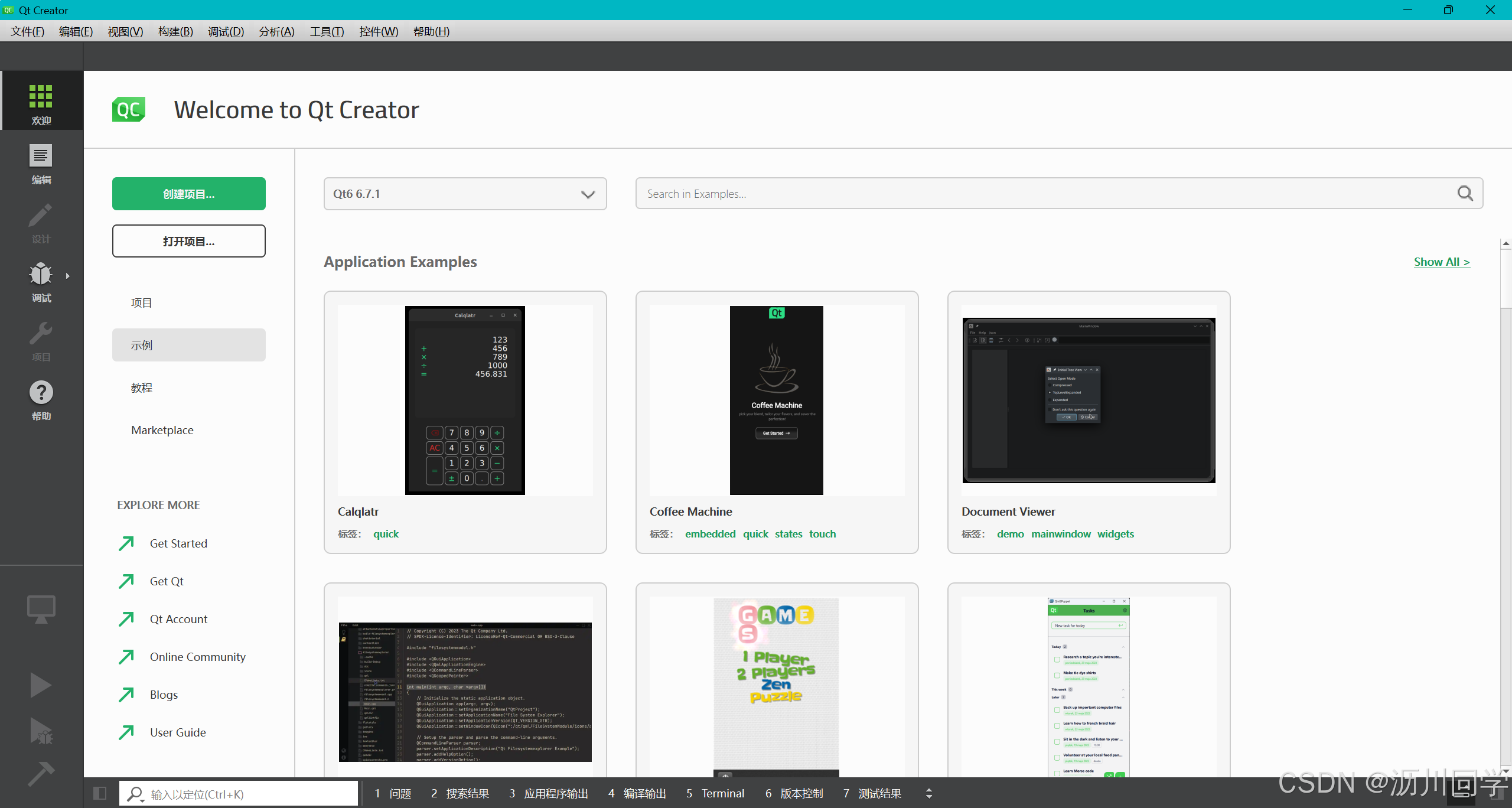Select the Marketplace tab
Viewport: 1512px width, 808px height.
point(189,430)
